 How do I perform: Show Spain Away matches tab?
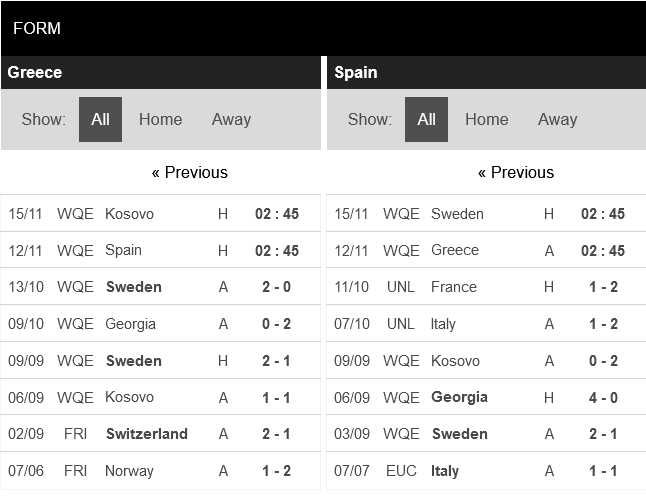point(557,119)
